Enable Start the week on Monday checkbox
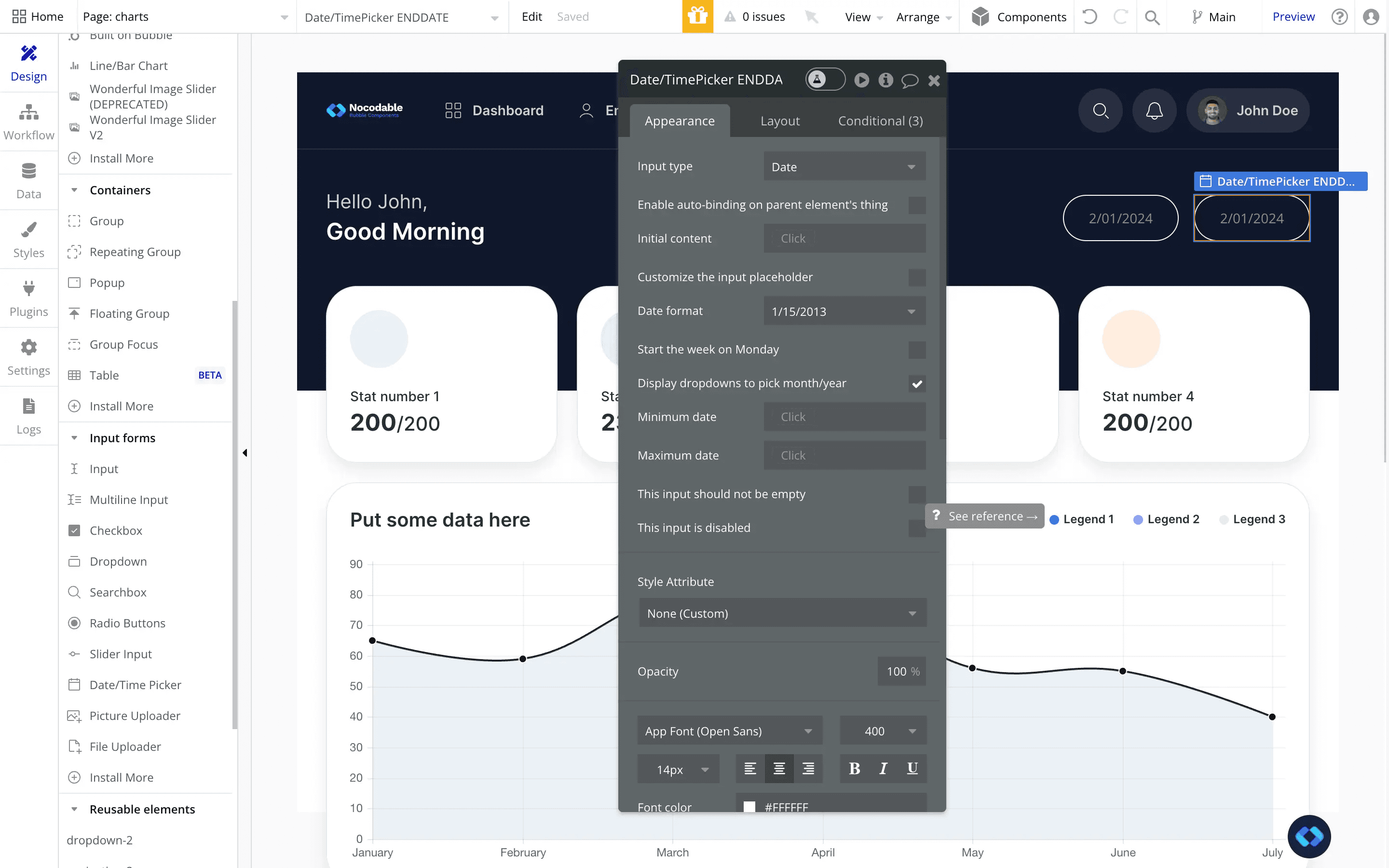 pos(917,350)
